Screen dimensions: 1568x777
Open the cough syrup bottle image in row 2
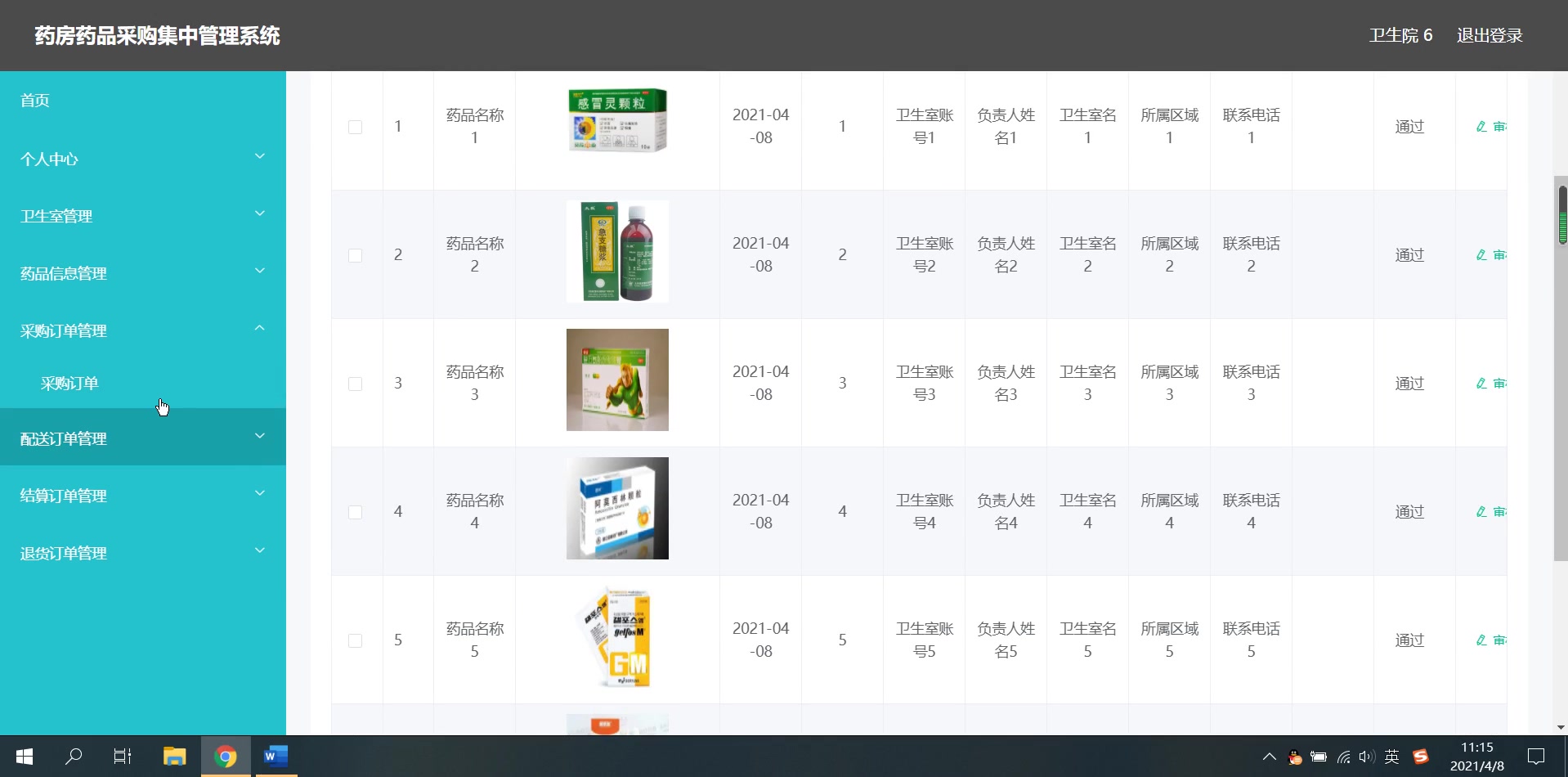617,252
